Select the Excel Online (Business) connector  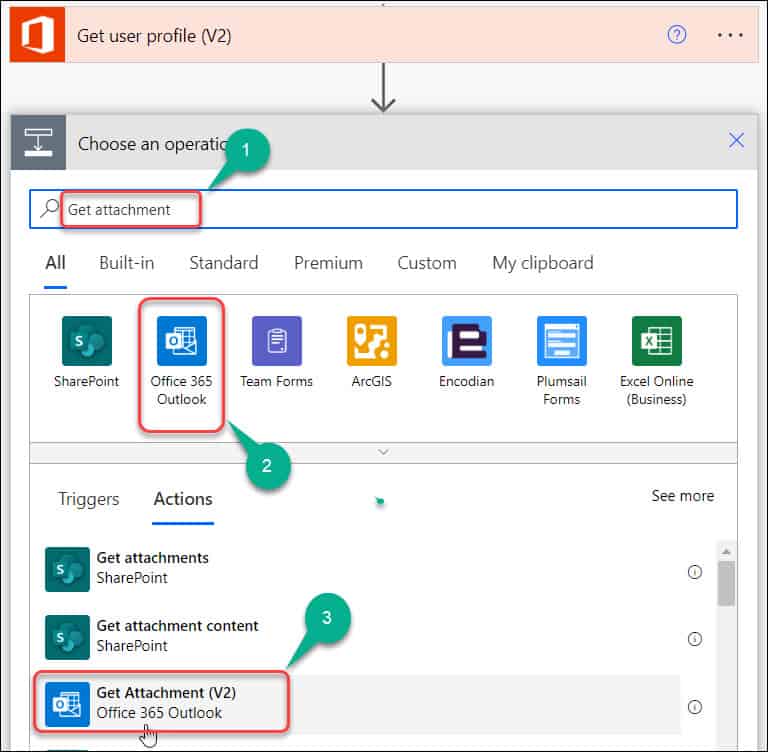657,362
